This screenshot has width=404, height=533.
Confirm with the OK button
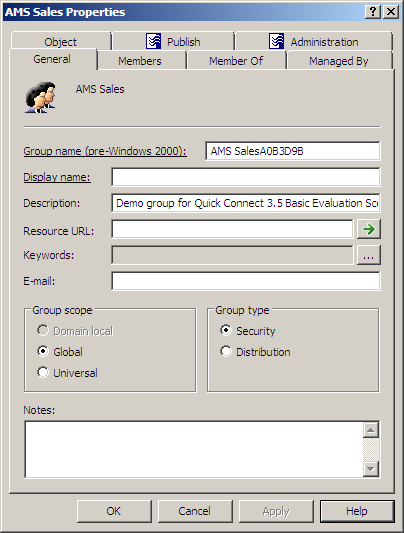[114, 511]
